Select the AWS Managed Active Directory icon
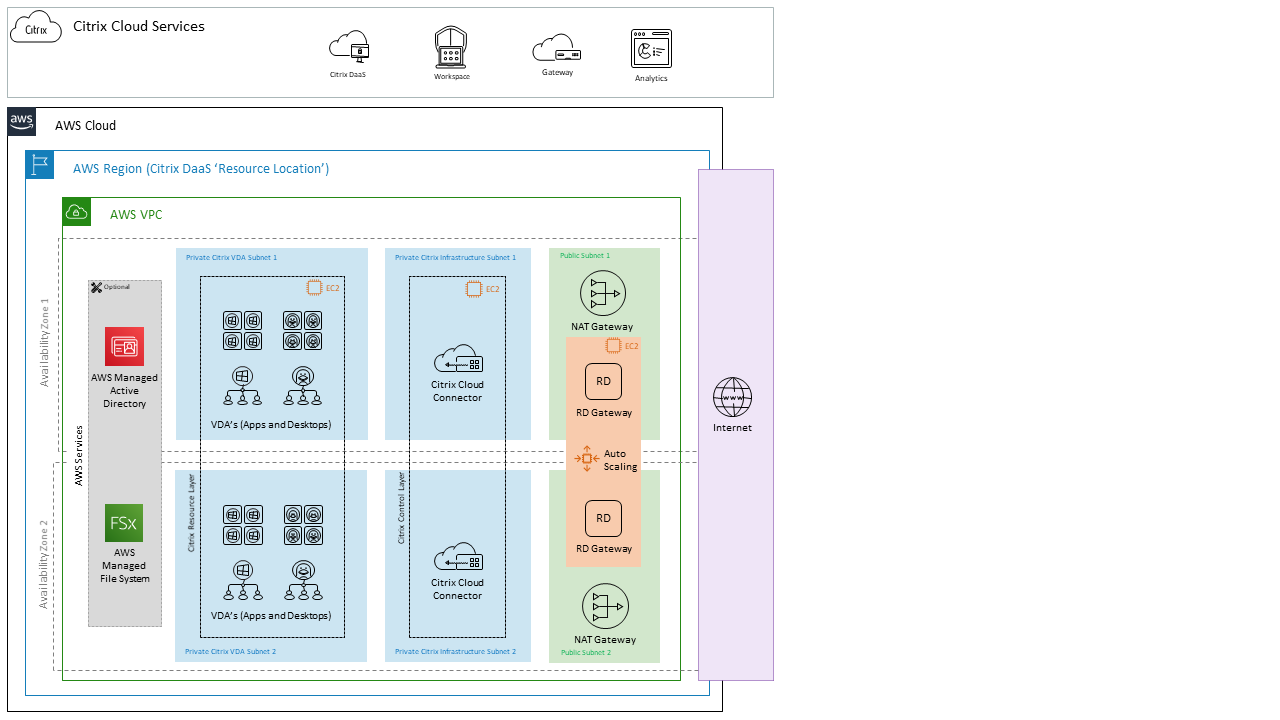Screen dimensions: 1280x720 (x=125, y=346)
